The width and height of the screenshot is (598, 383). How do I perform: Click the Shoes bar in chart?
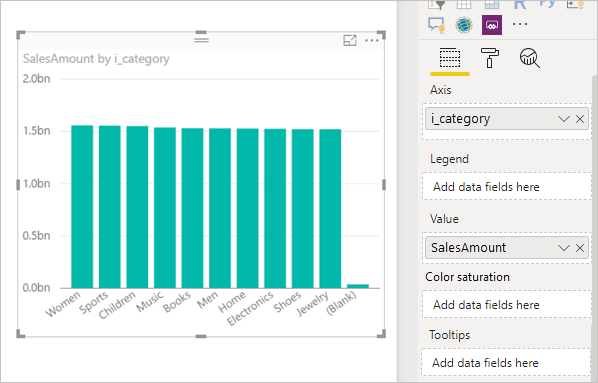click(x=303, y=209)
